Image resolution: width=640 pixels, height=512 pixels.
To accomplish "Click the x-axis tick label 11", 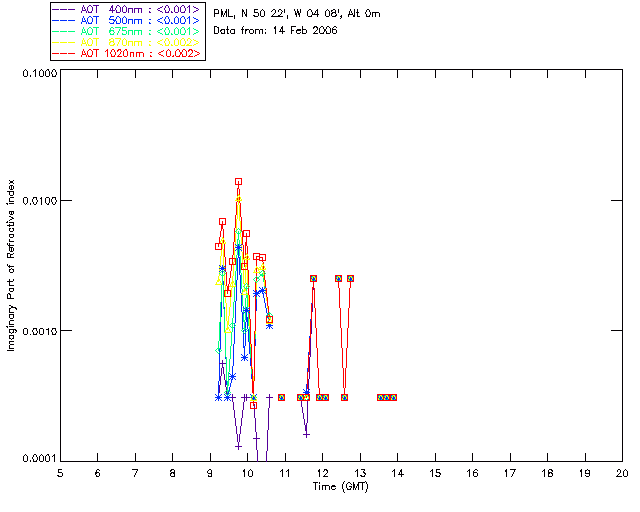I will (x=284, y=473).
